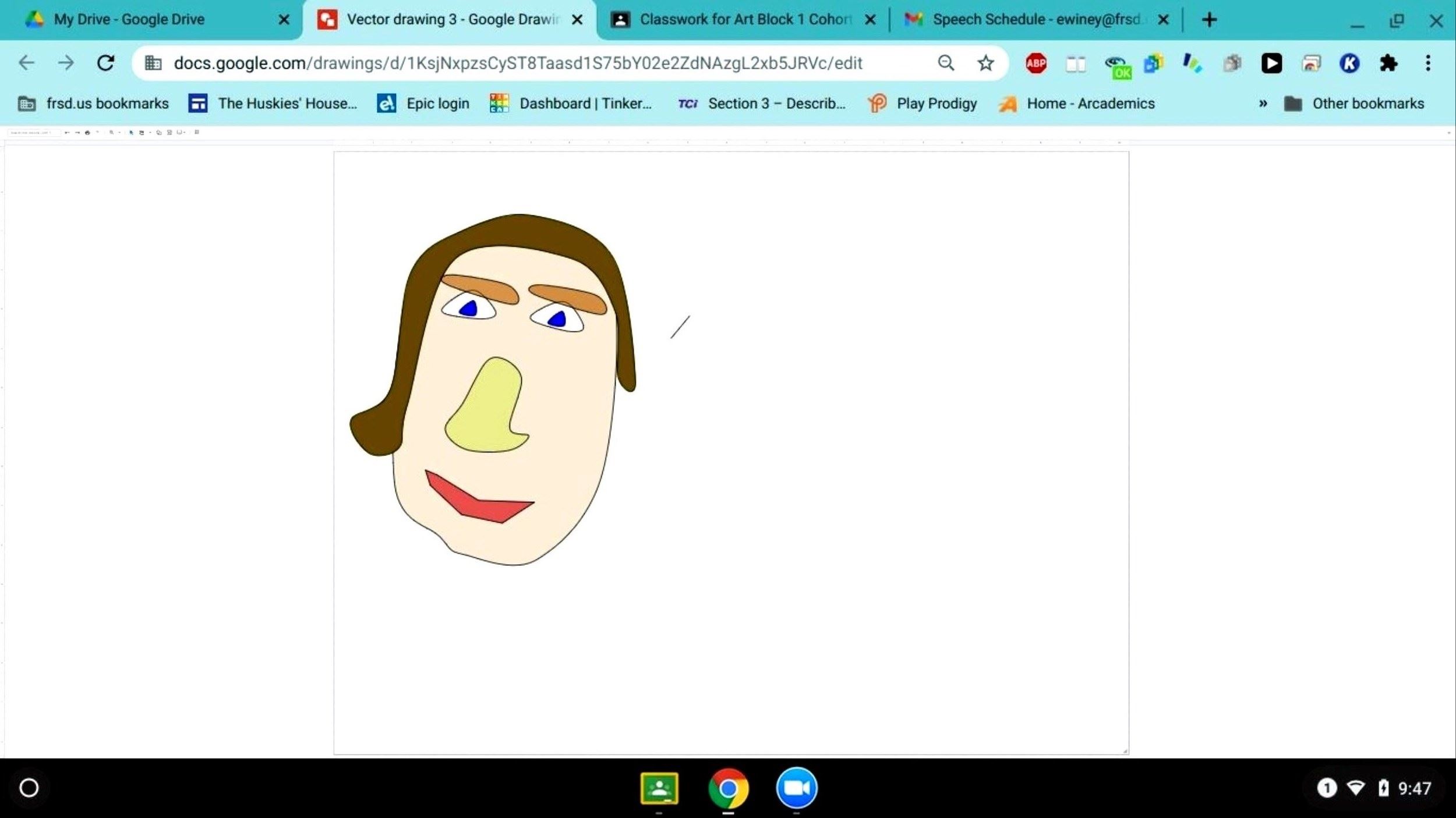The width and height of the screenshot is (1456, 818).
Task: Switch to the My Drive tab
Action: (129, 20)
